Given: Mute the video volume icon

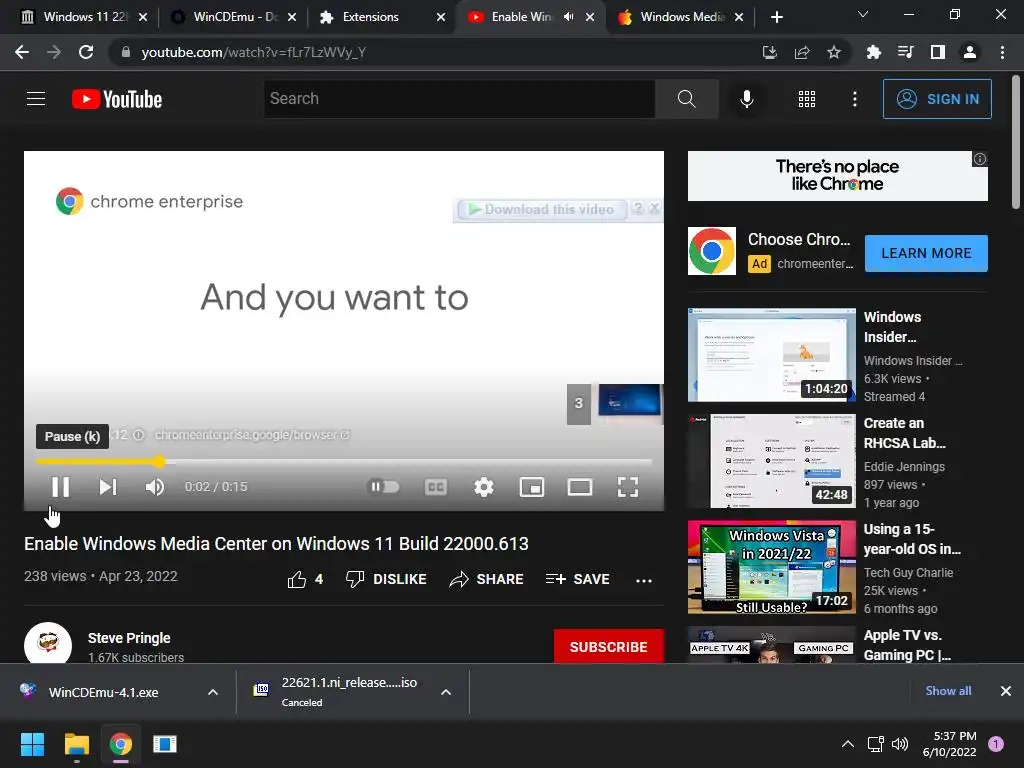Looking at the screenshot, I should point(155,487).
